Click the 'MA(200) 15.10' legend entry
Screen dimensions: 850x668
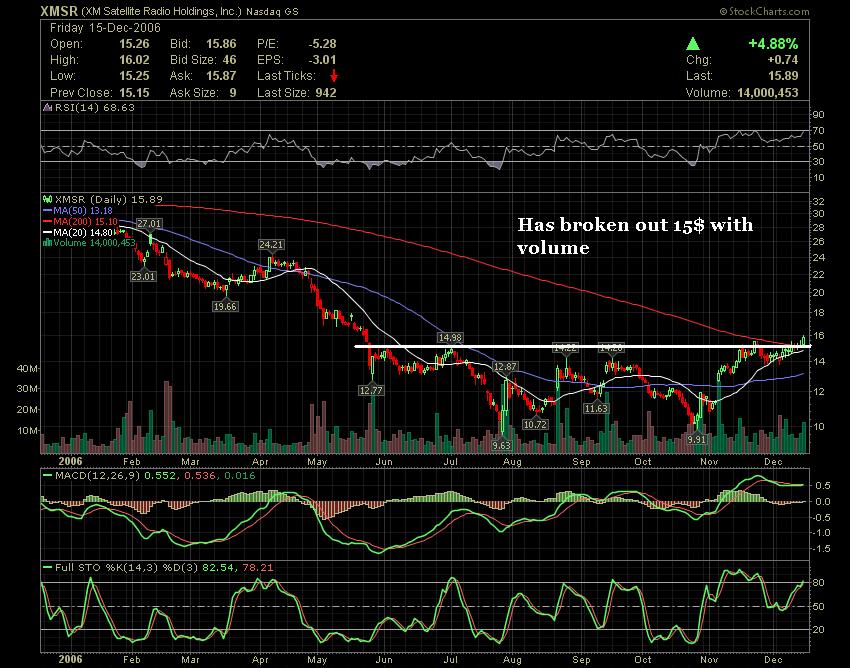(85, 221)
